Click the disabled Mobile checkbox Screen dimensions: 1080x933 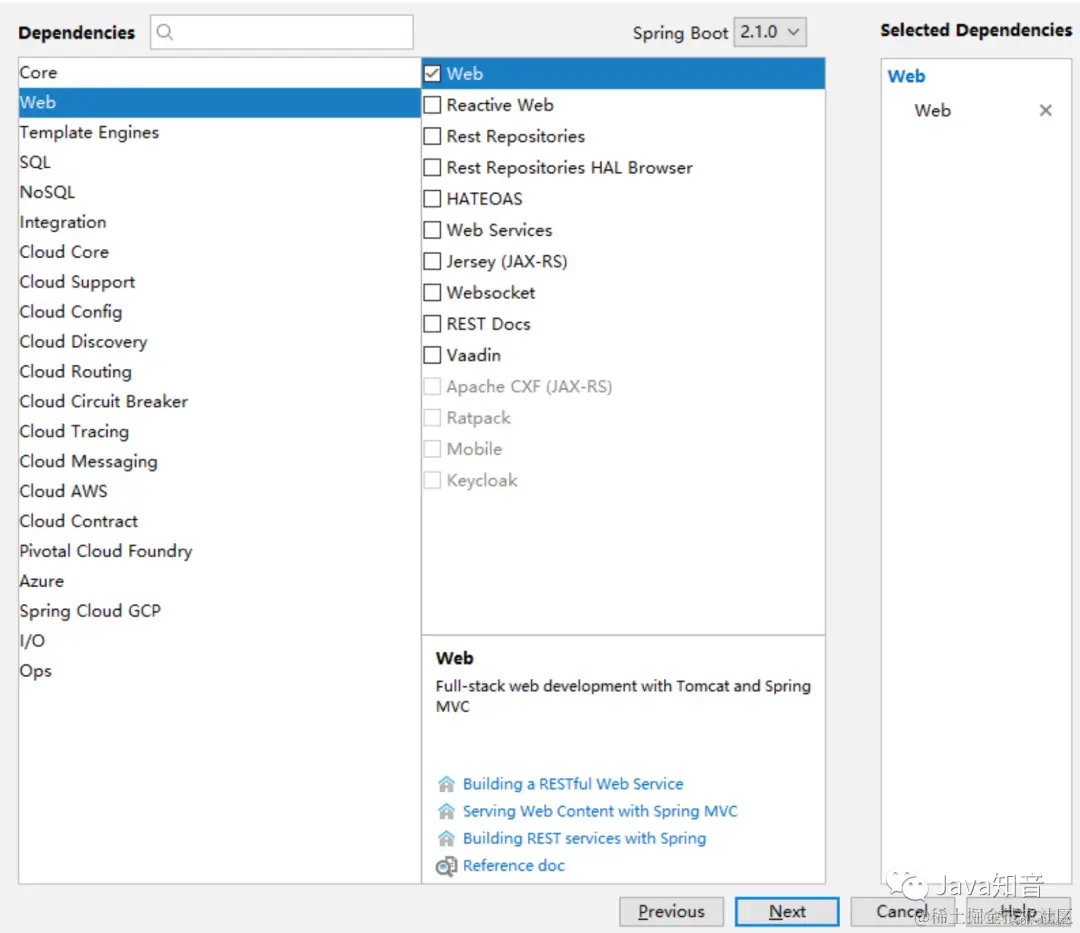(432, 449)
